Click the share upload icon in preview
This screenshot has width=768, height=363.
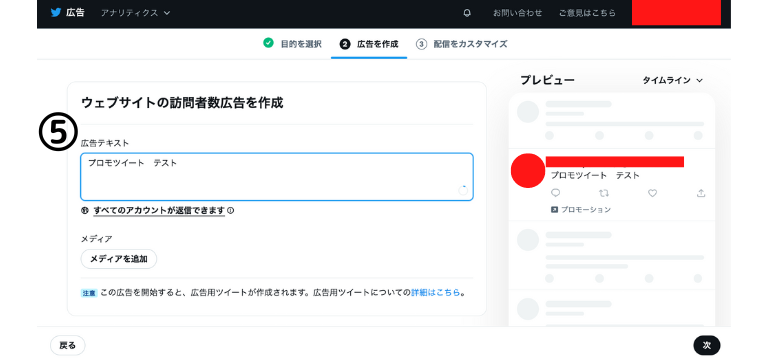pyautogui.click(x=701, y=193)
